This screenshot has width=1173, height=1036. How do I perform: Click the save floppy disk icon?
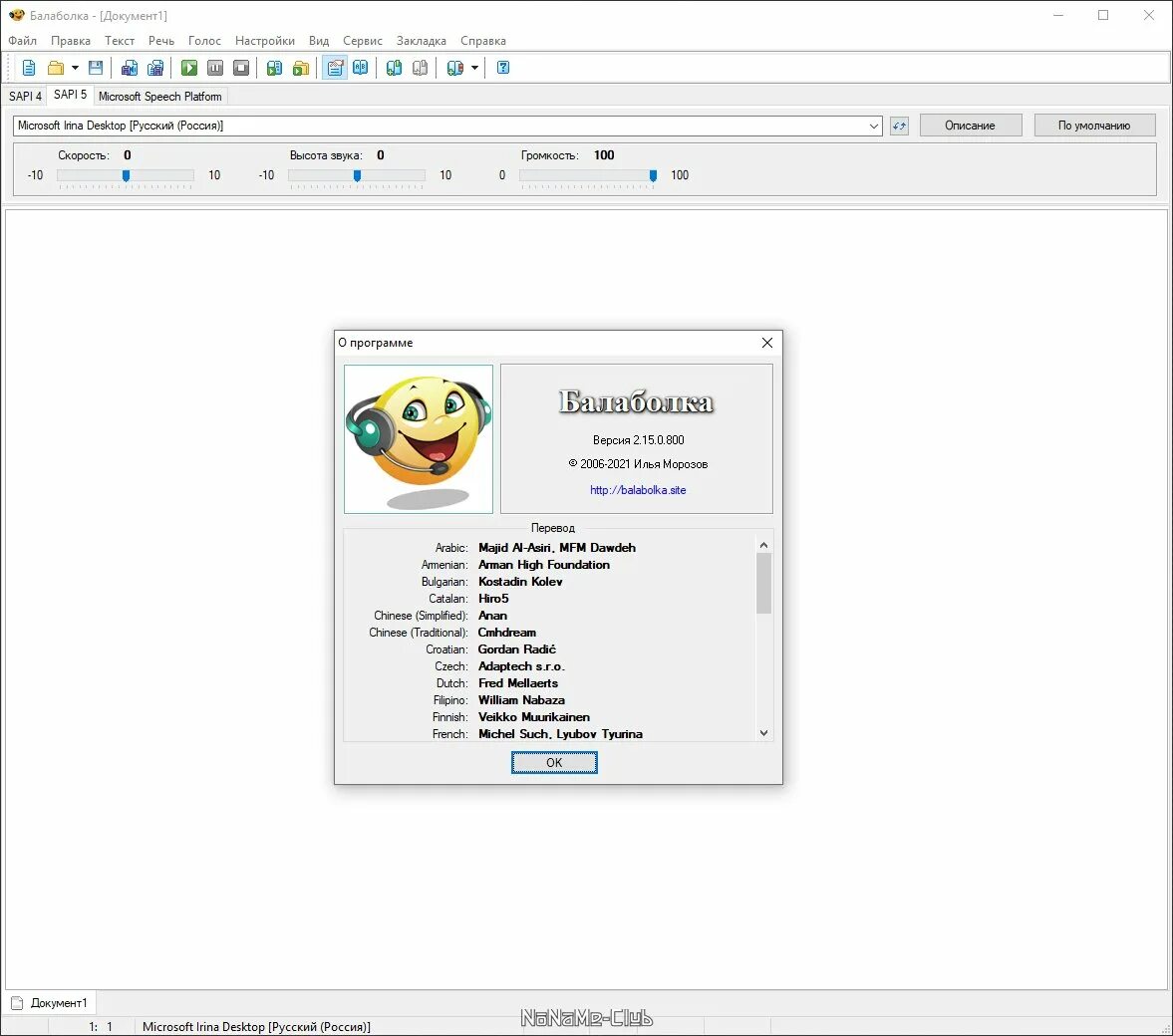click(x=96, y=68)
